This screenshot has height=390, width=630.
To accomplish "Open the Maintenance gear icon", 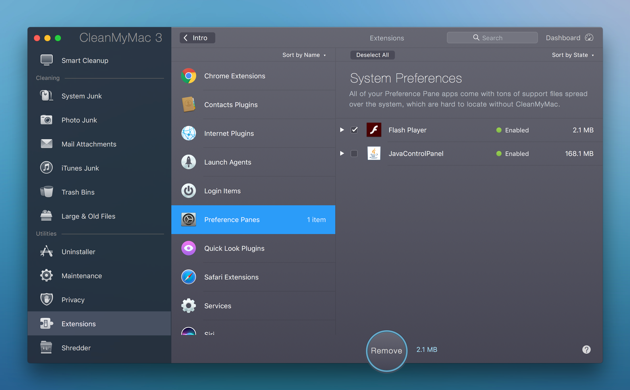I will pos(46,275).
